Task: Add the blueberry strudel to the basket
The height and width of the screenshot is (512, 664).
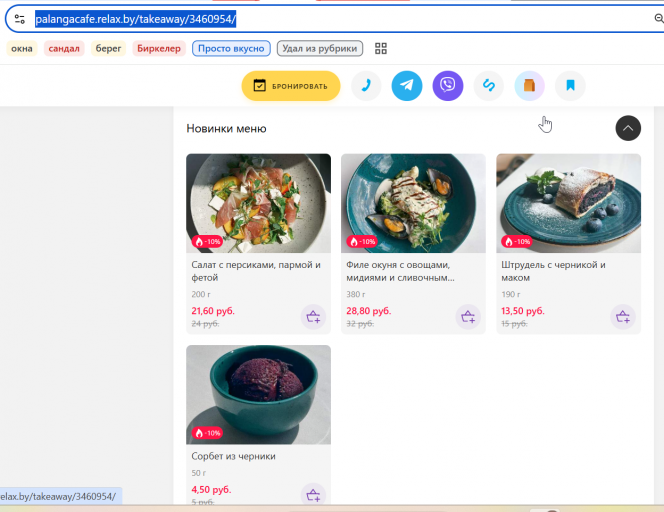Action: point(623,317)
